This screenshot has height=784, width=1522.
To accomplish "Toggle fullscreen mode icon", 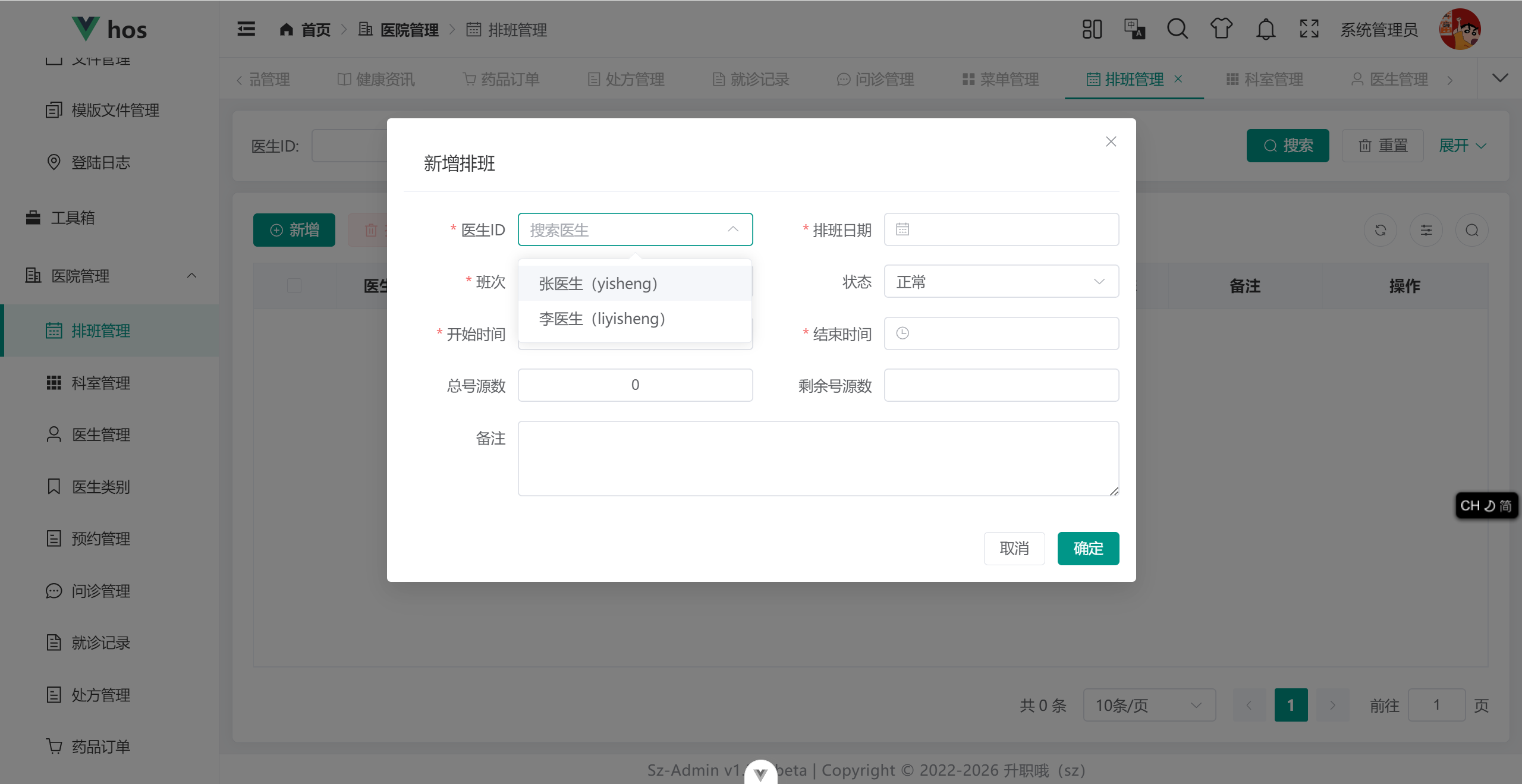I will [x=1309, y=29].
